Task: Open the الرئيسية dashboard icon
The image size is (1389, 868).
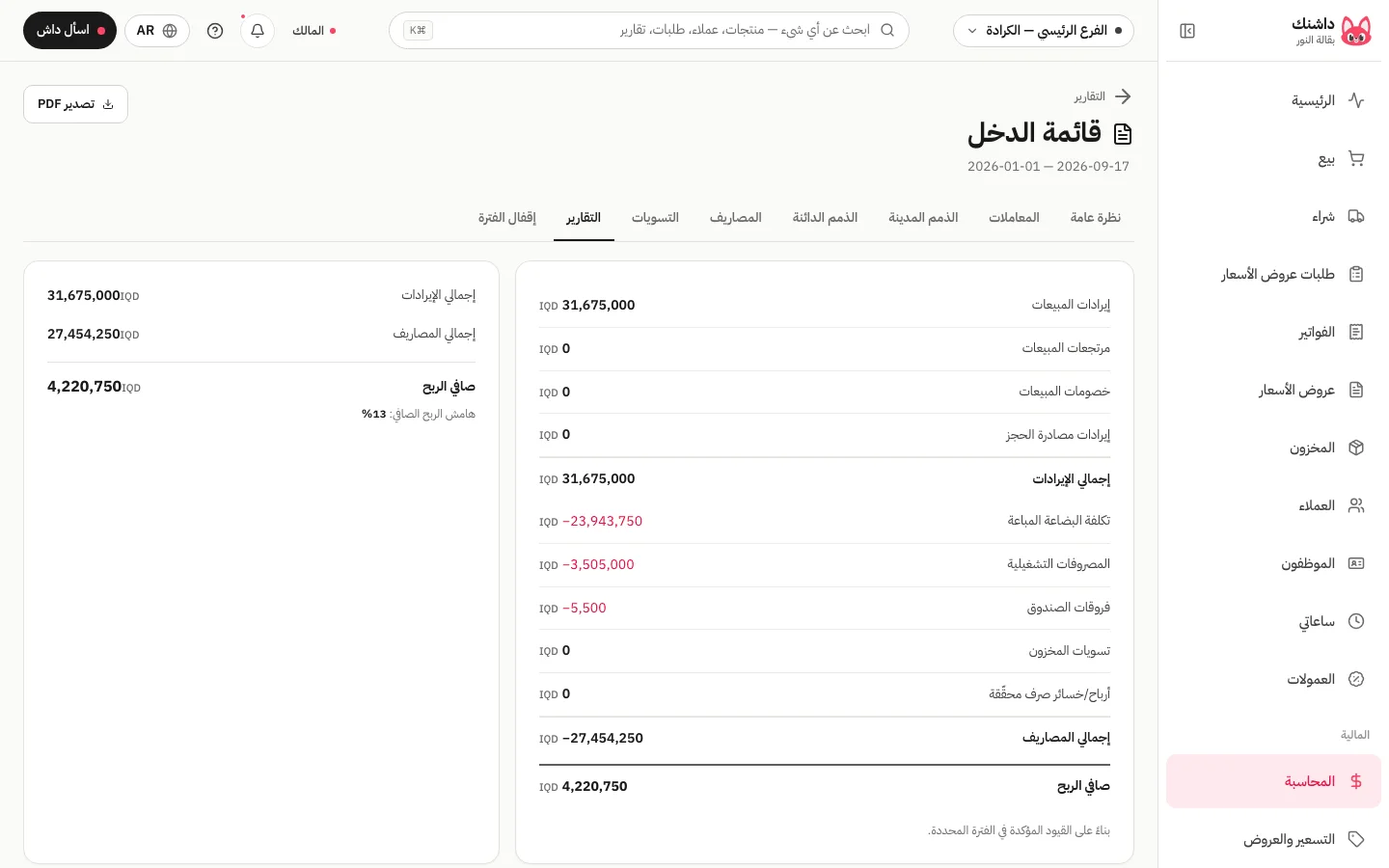Action: click(1356, 100)
